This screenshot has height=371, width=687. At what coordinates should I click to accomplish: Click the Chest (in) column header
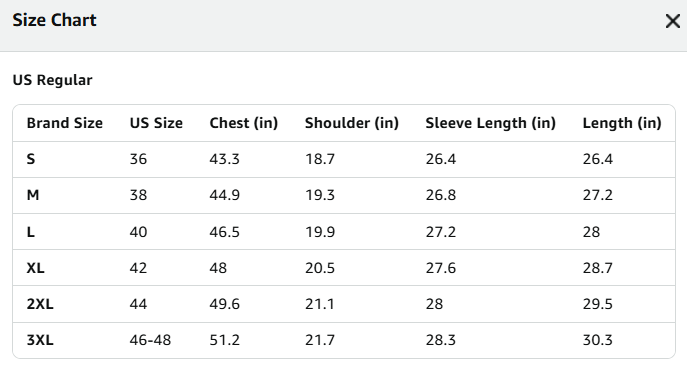pos(244,123)
